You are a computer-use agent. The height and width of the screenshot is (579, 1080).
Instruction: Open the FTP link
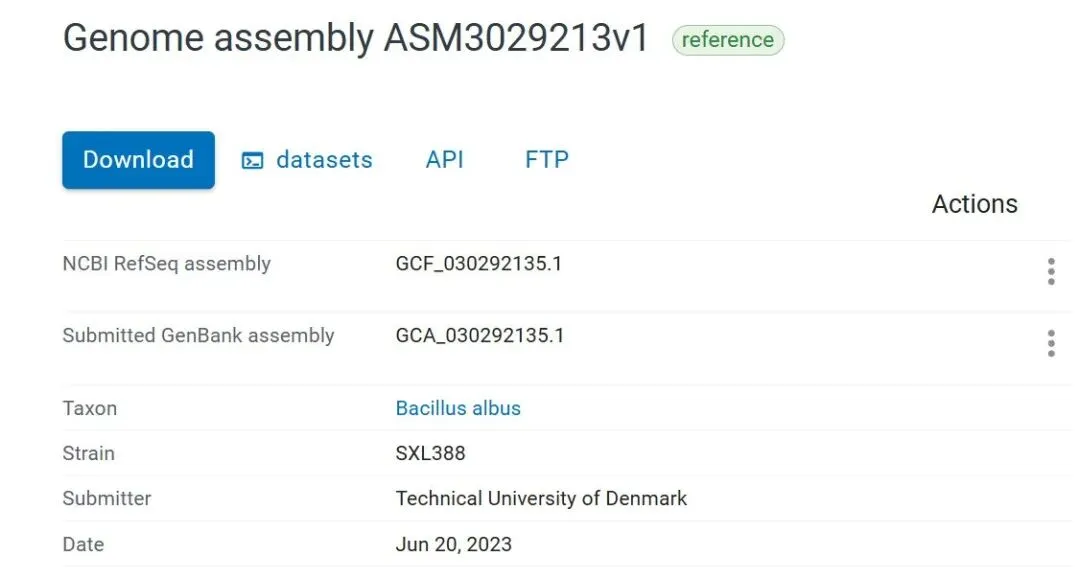(x=546, y=160)
